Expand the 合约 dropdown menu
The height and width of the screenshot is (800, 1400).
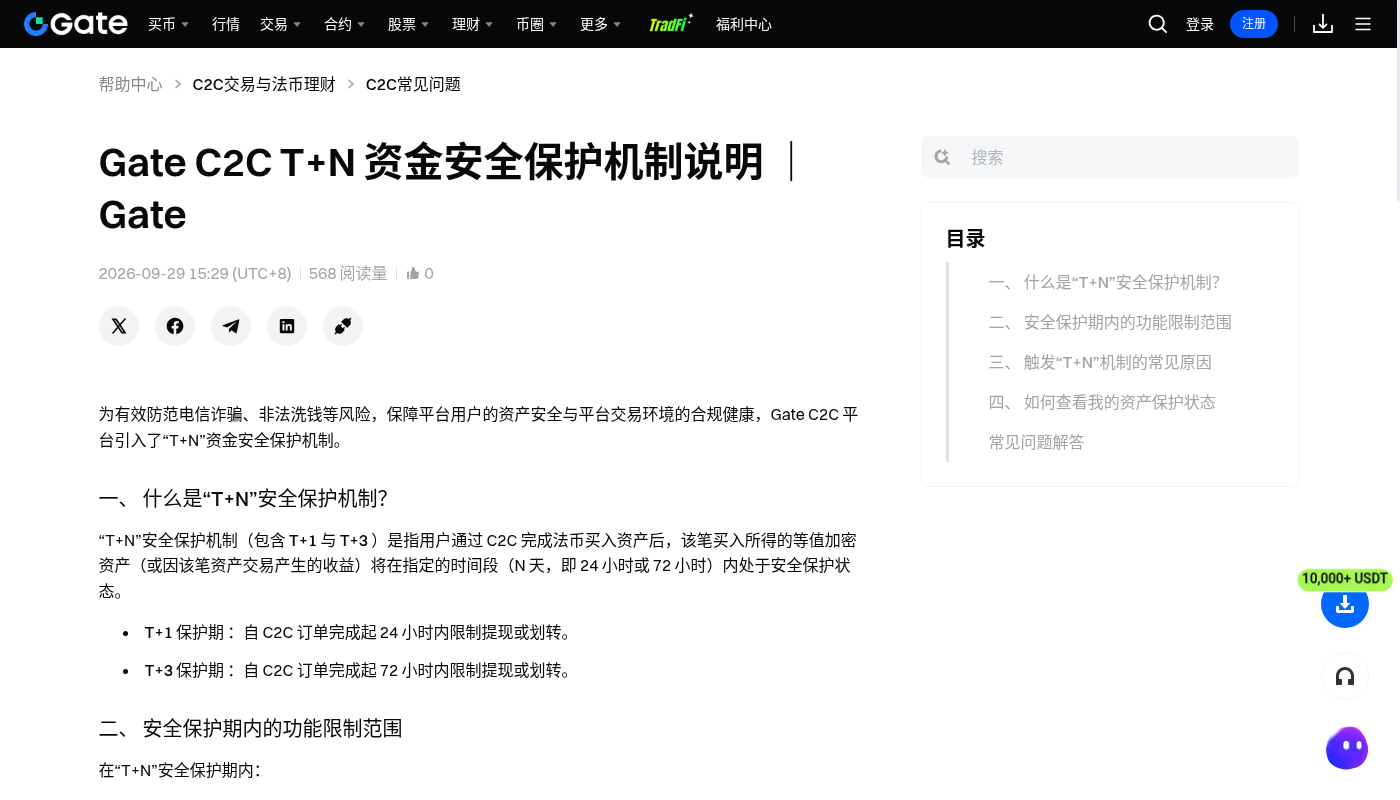344,24
